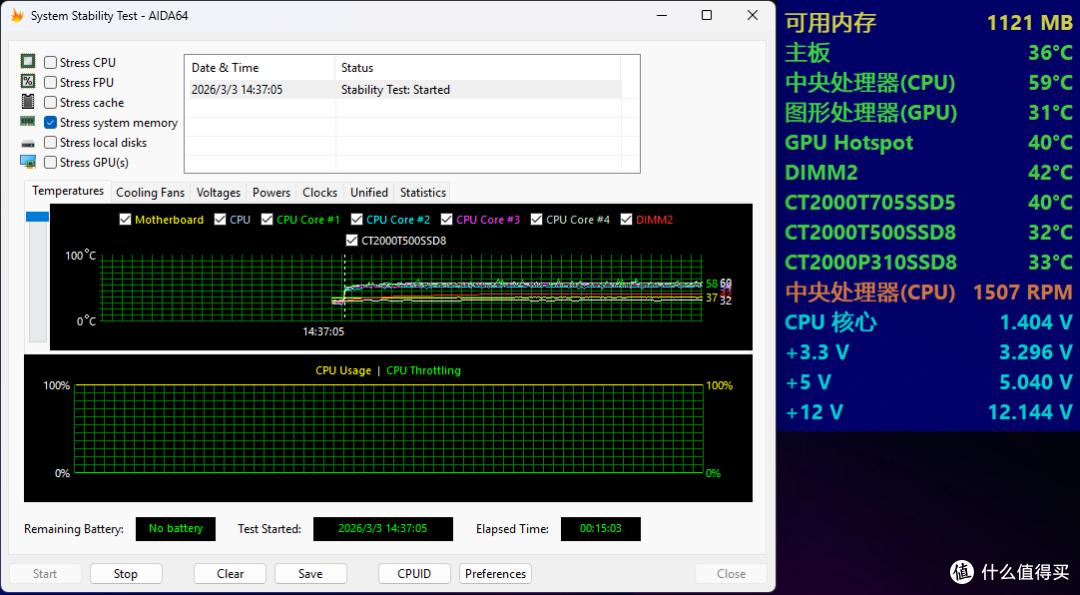Click the GPU Hotspot 40°C sensor row

click(x=928, y=143)
